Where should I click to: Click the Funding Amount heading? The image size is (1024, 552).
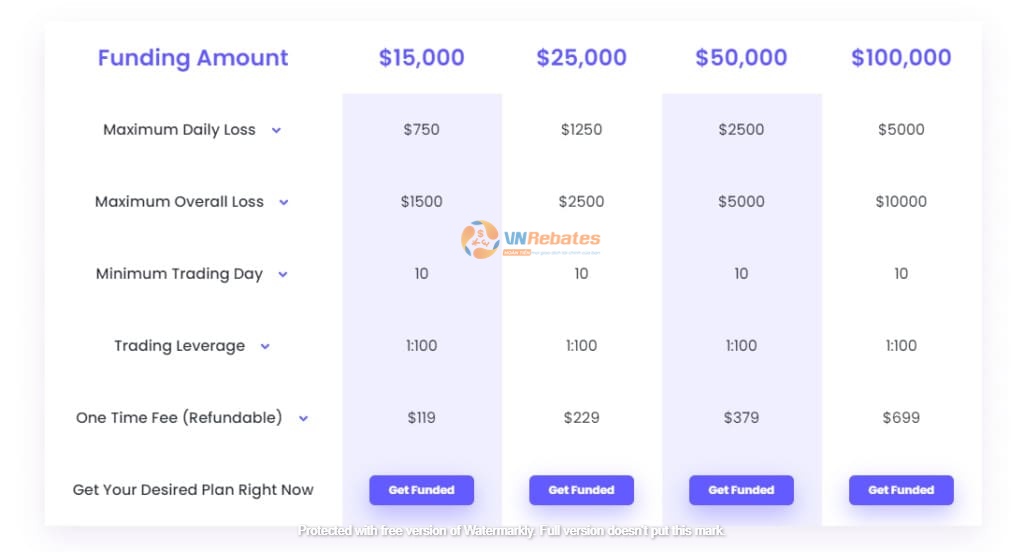[193, 57]
